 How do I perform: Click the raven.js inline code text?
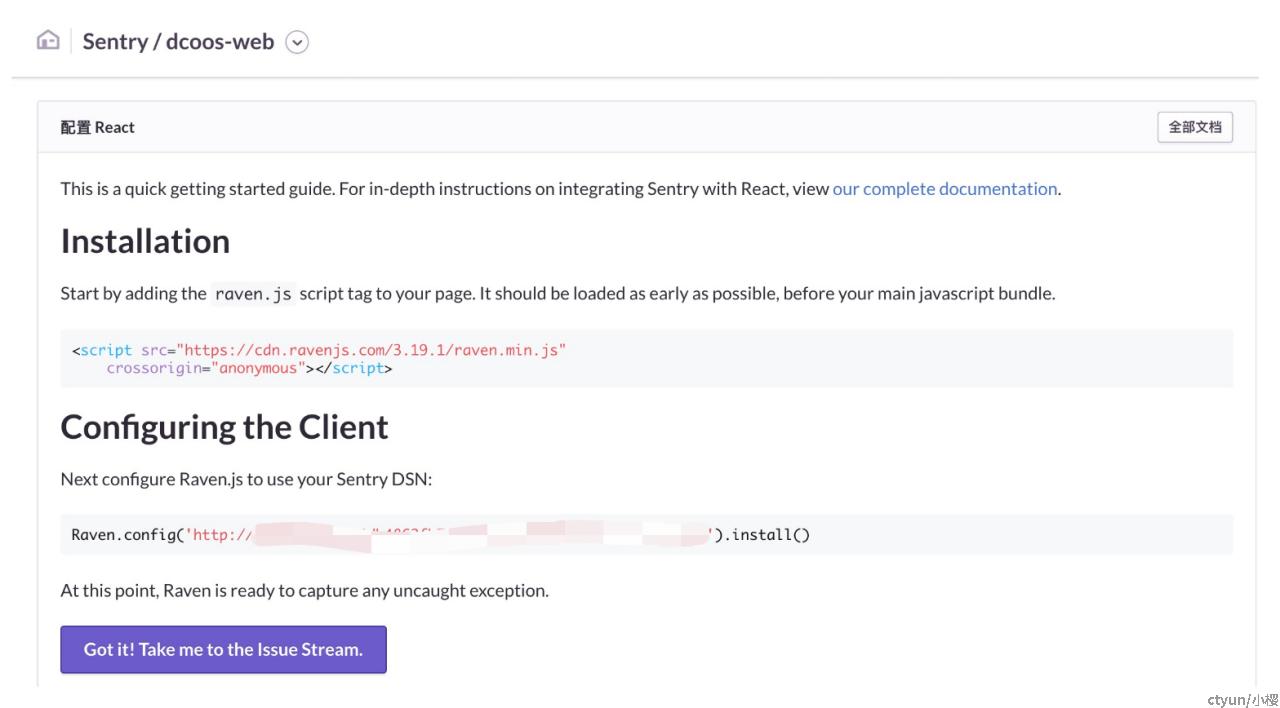pos(253,294)
